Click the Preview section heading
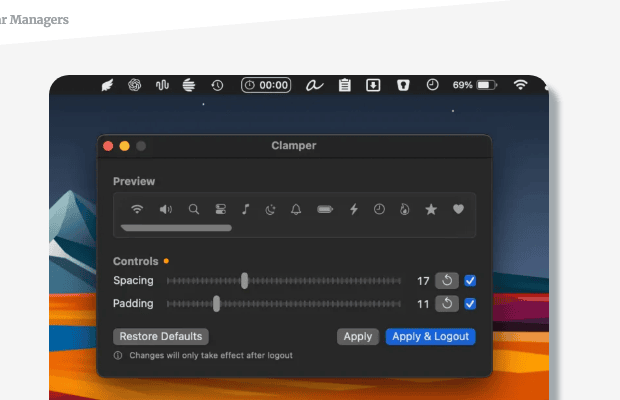Image resolution: width=620 pixels, height=400 pixels. pyautogui.click(x=134, y=181)
